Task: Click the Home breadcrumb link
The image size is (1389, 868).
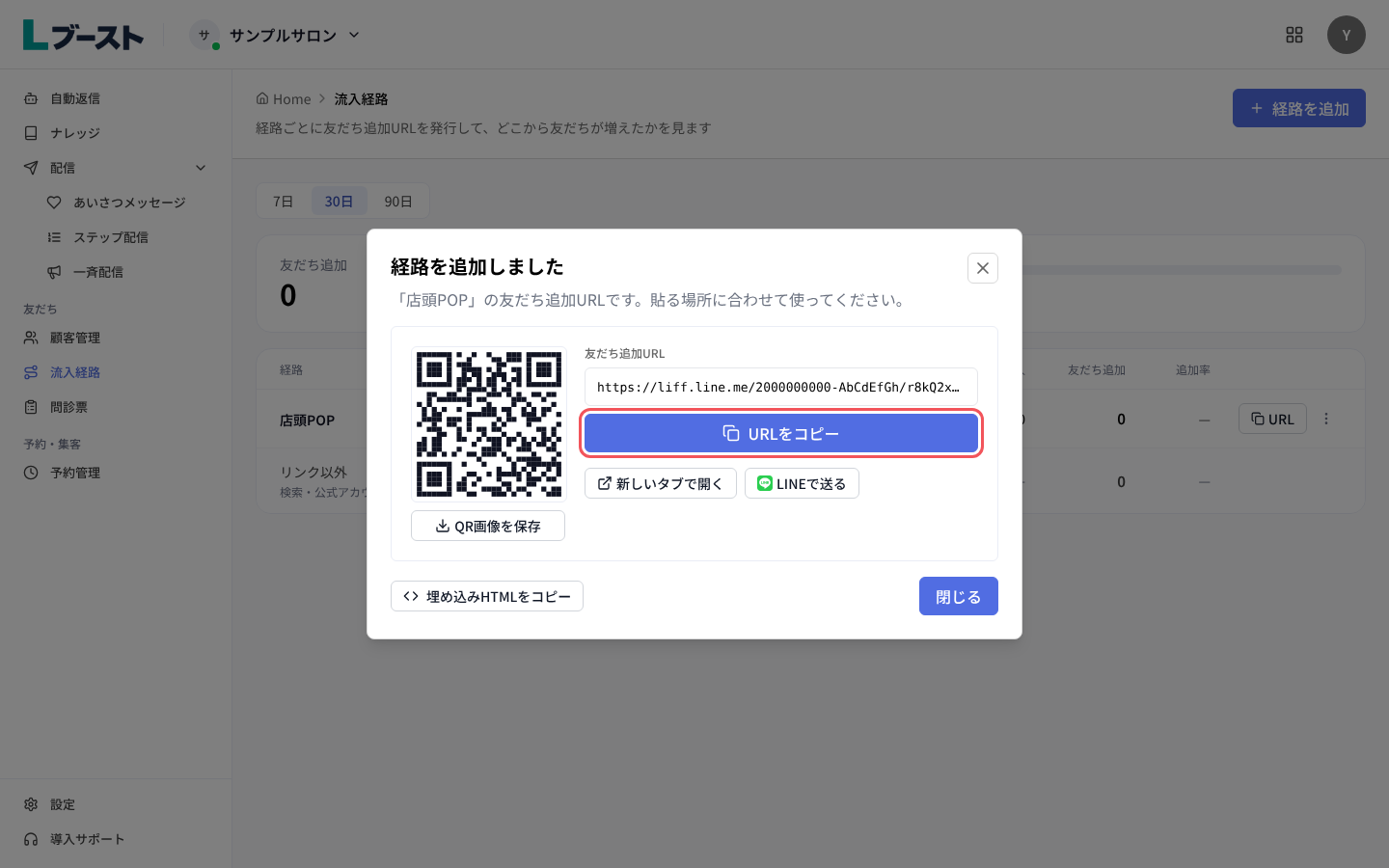Action: tap(284, 99)
